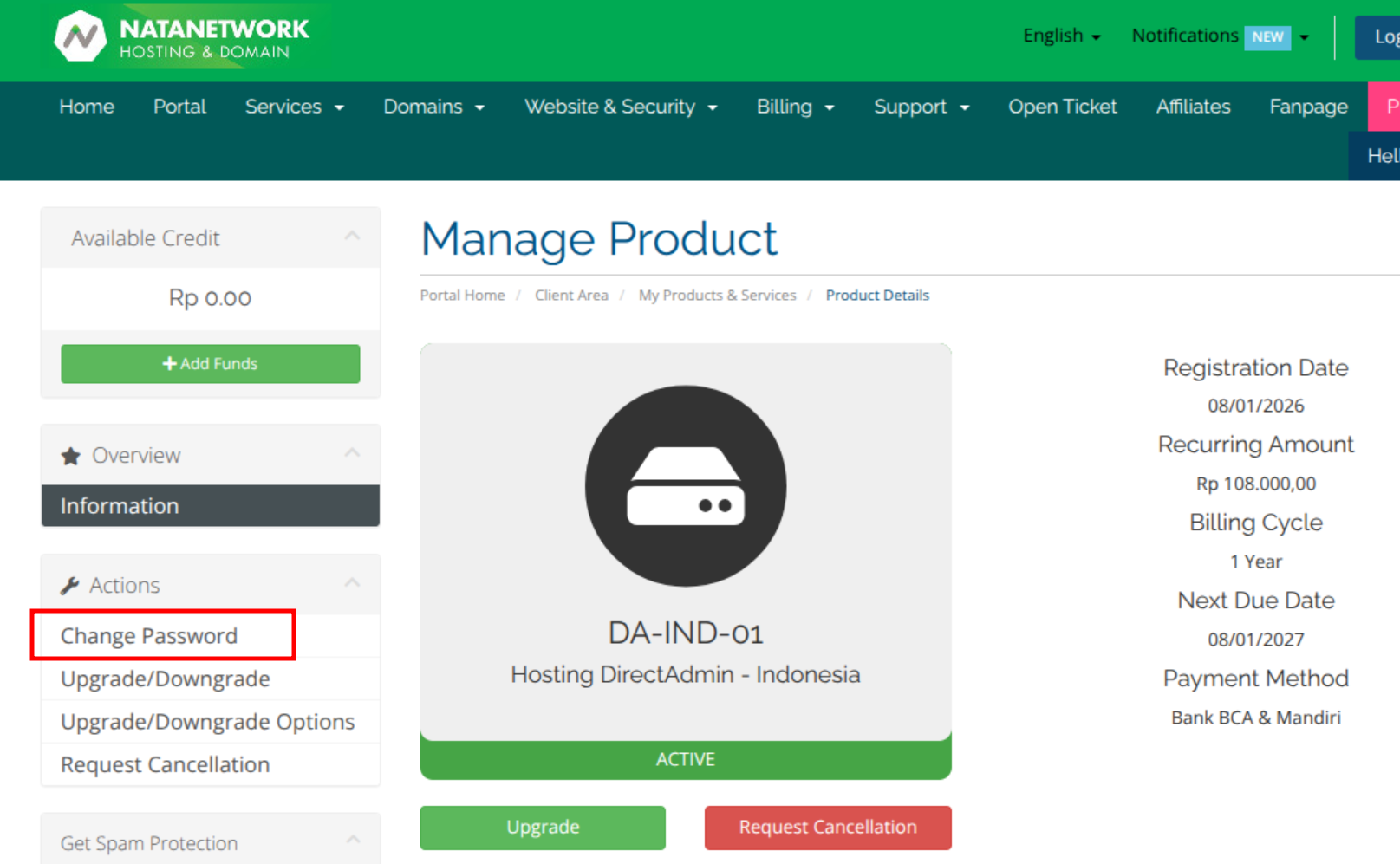Open the Notifications dropdown

pyautogui.click(x=1221, y=36)
